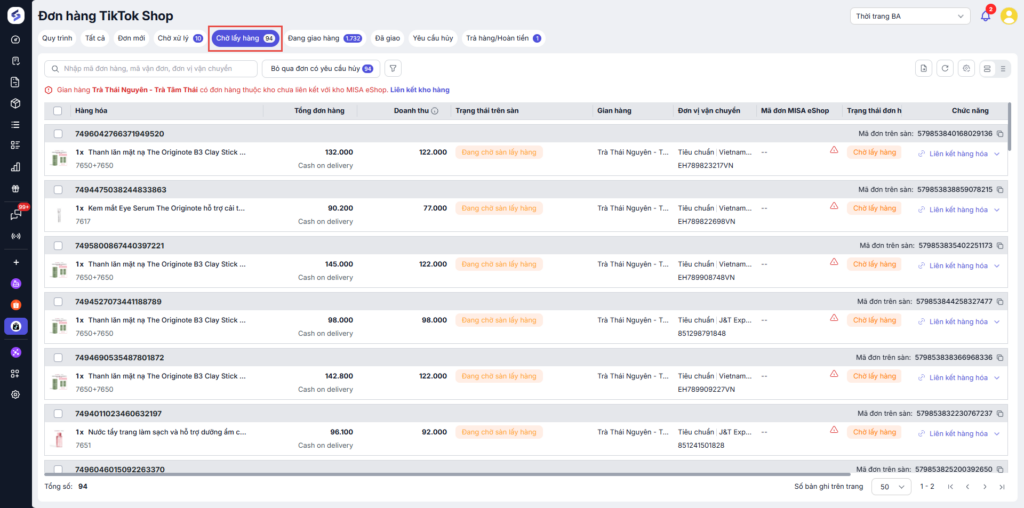1024x508 pixels.
Task: Check the box for order 7494475038244833863
Action: [x=57, y=189]
